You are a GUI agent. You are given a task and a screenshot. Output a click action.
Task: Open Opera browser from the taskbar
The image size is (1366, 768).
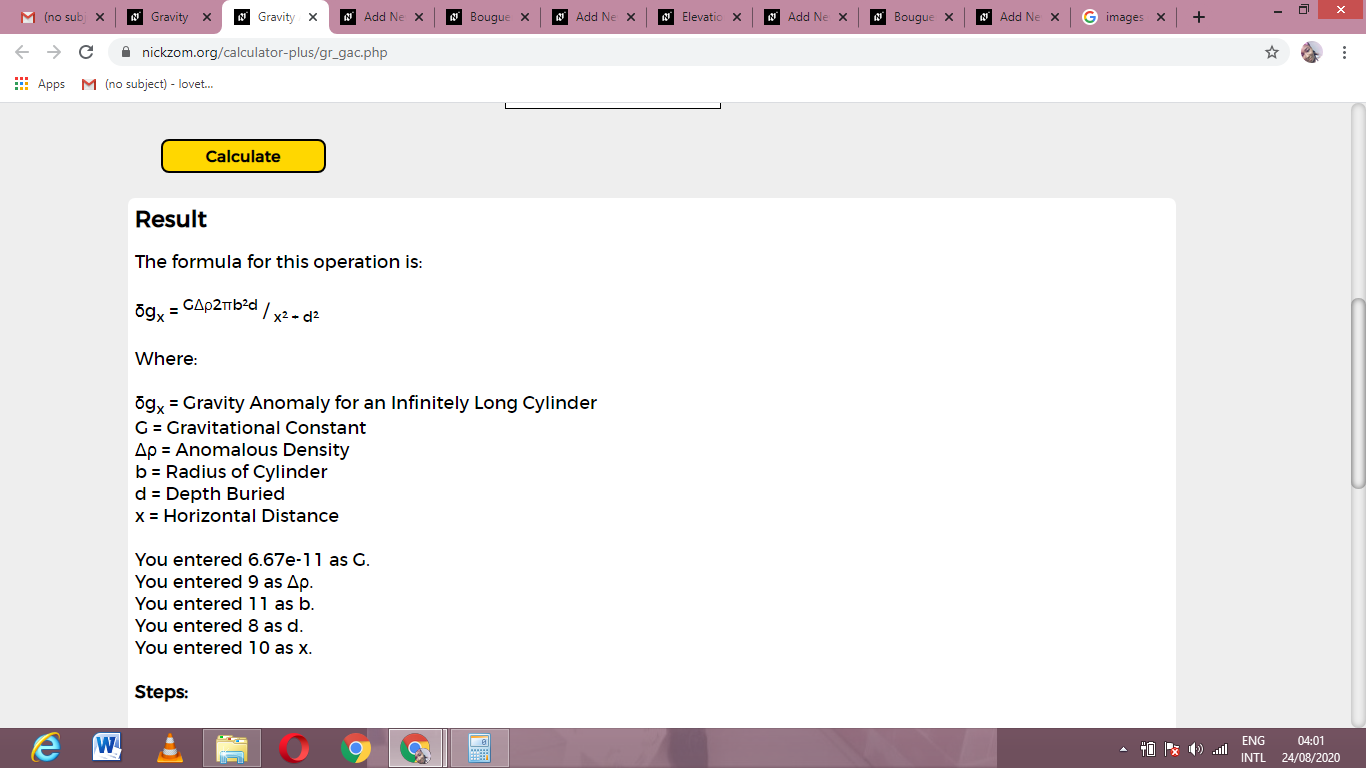[x=294, y=748]
